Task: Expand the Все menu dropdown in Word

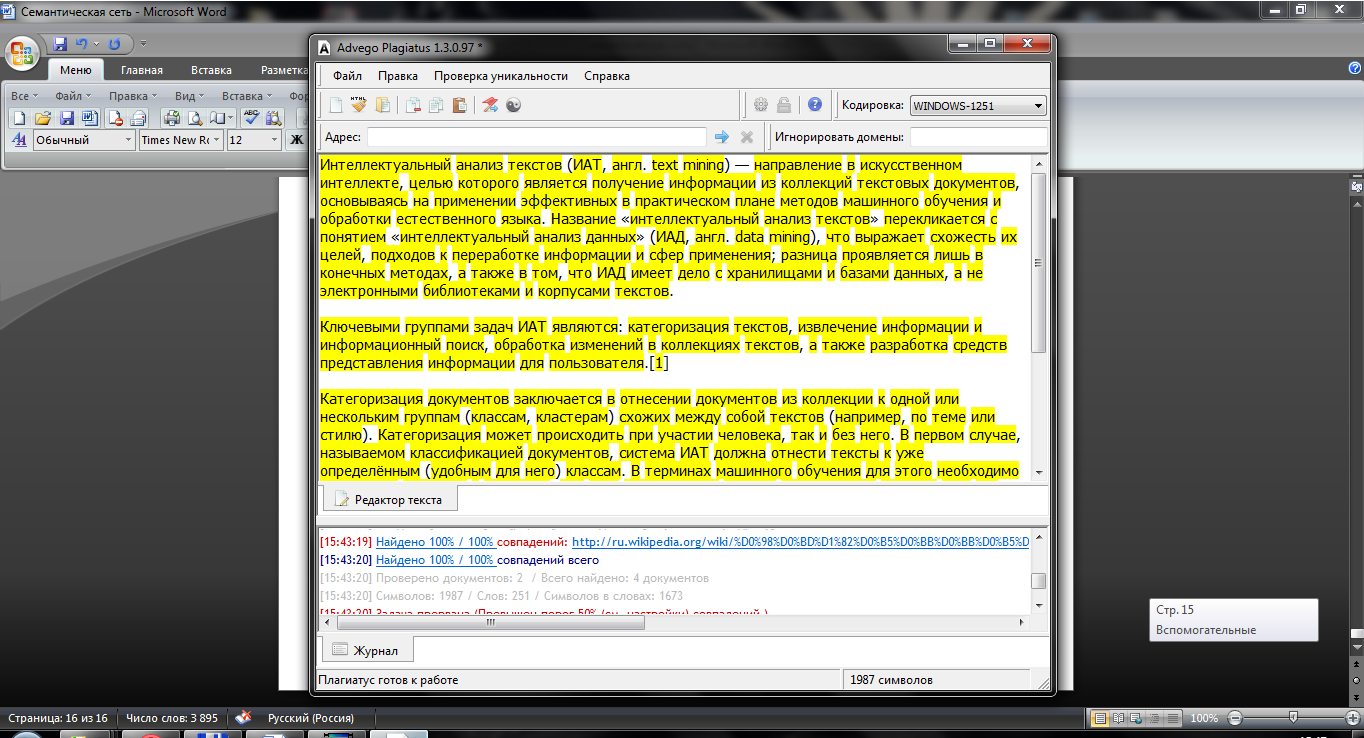Action: (25, 96)
